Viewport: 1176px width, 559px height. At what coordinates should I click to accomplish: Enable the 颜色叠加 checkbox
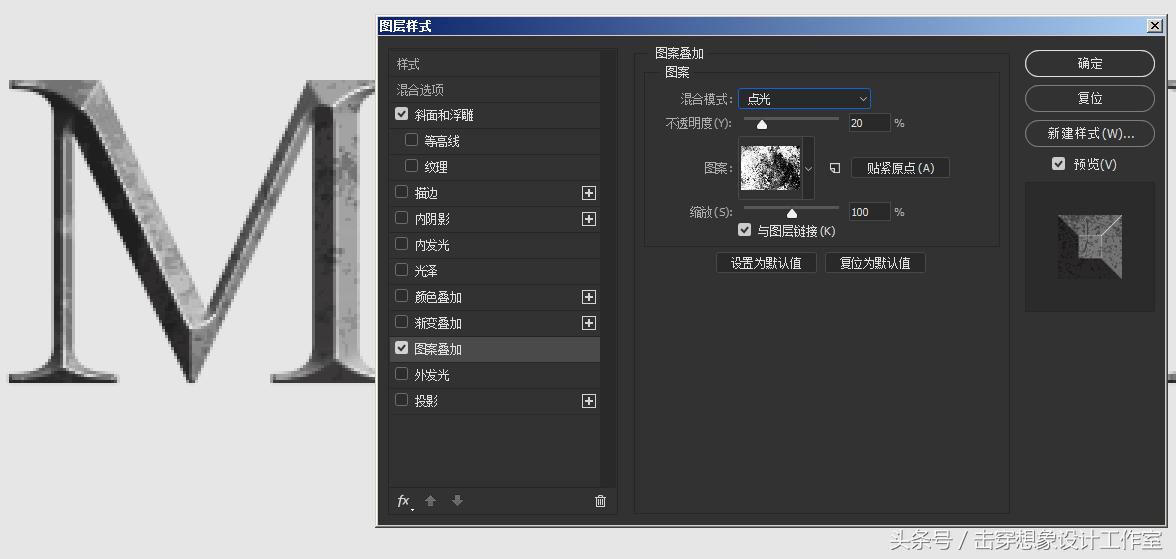click(x=401, y=296)
